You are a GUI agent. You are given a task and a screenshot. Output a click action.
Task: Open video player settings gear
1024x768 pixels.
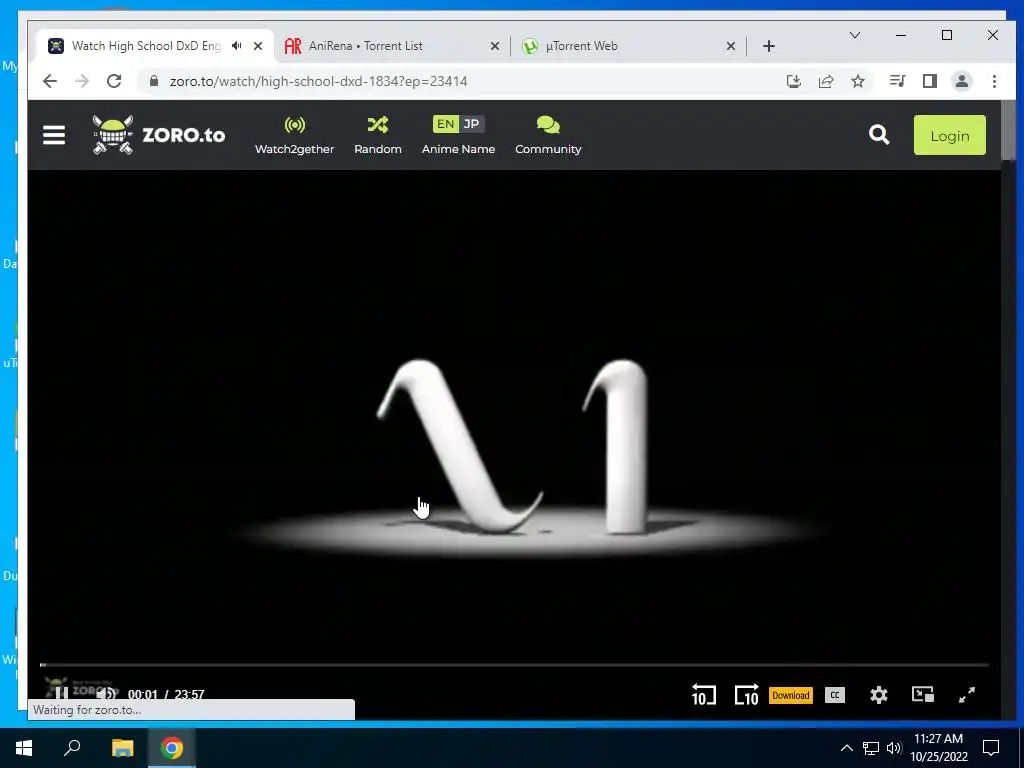coord(879,695)
